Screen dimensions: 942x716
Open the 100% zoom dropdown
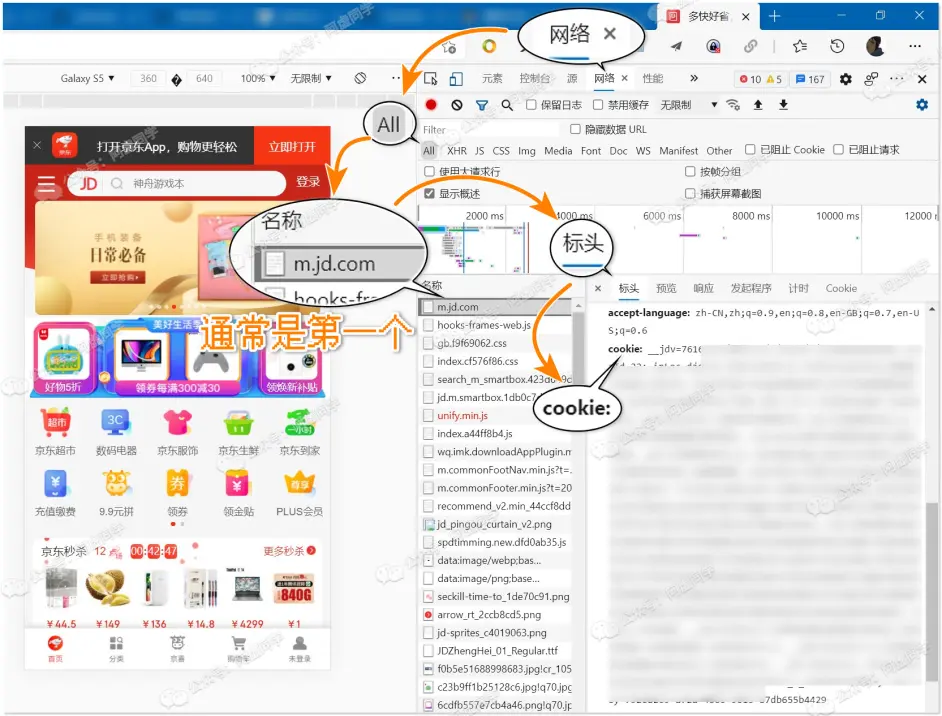(x=258, y=78)
